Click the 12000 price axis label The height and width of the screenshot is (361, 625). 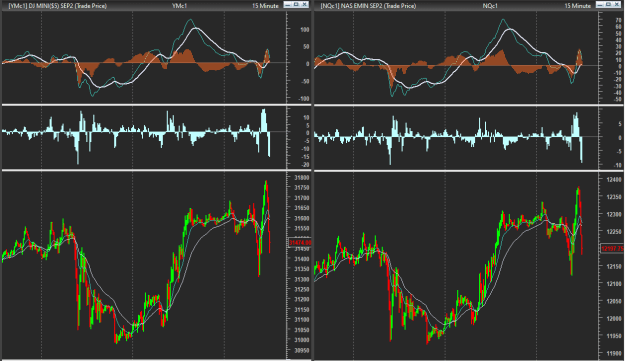pos(614,319)
